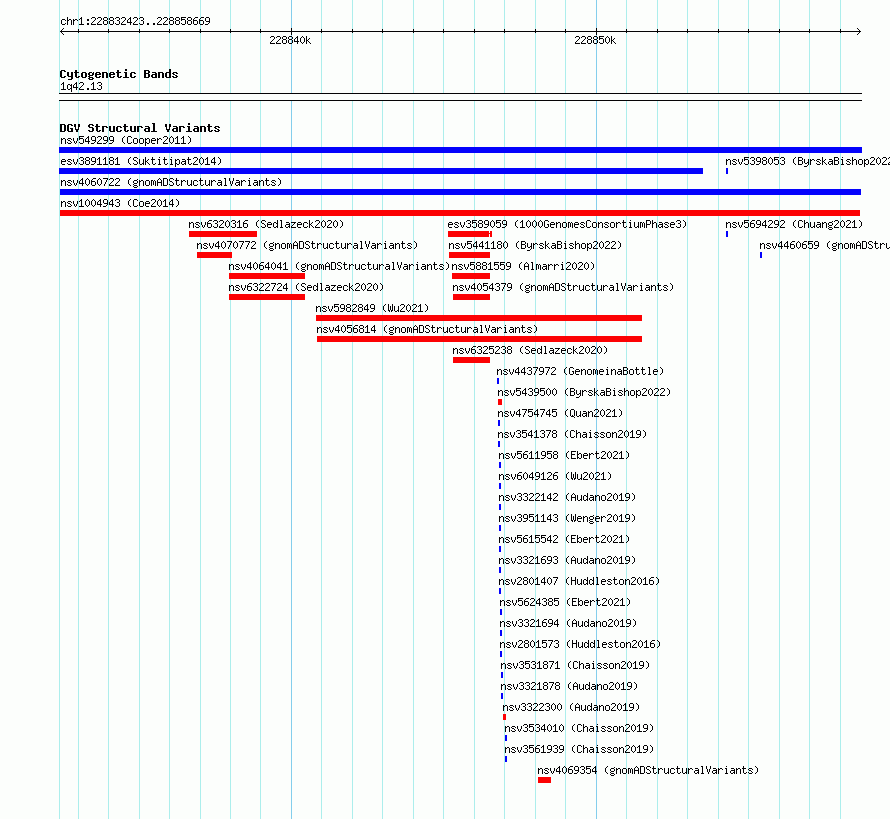Viewport: 890px width, 819px height.
Task: Click nsv4437972 (GenomeinaBottle) label
Action: pos(580,371)
